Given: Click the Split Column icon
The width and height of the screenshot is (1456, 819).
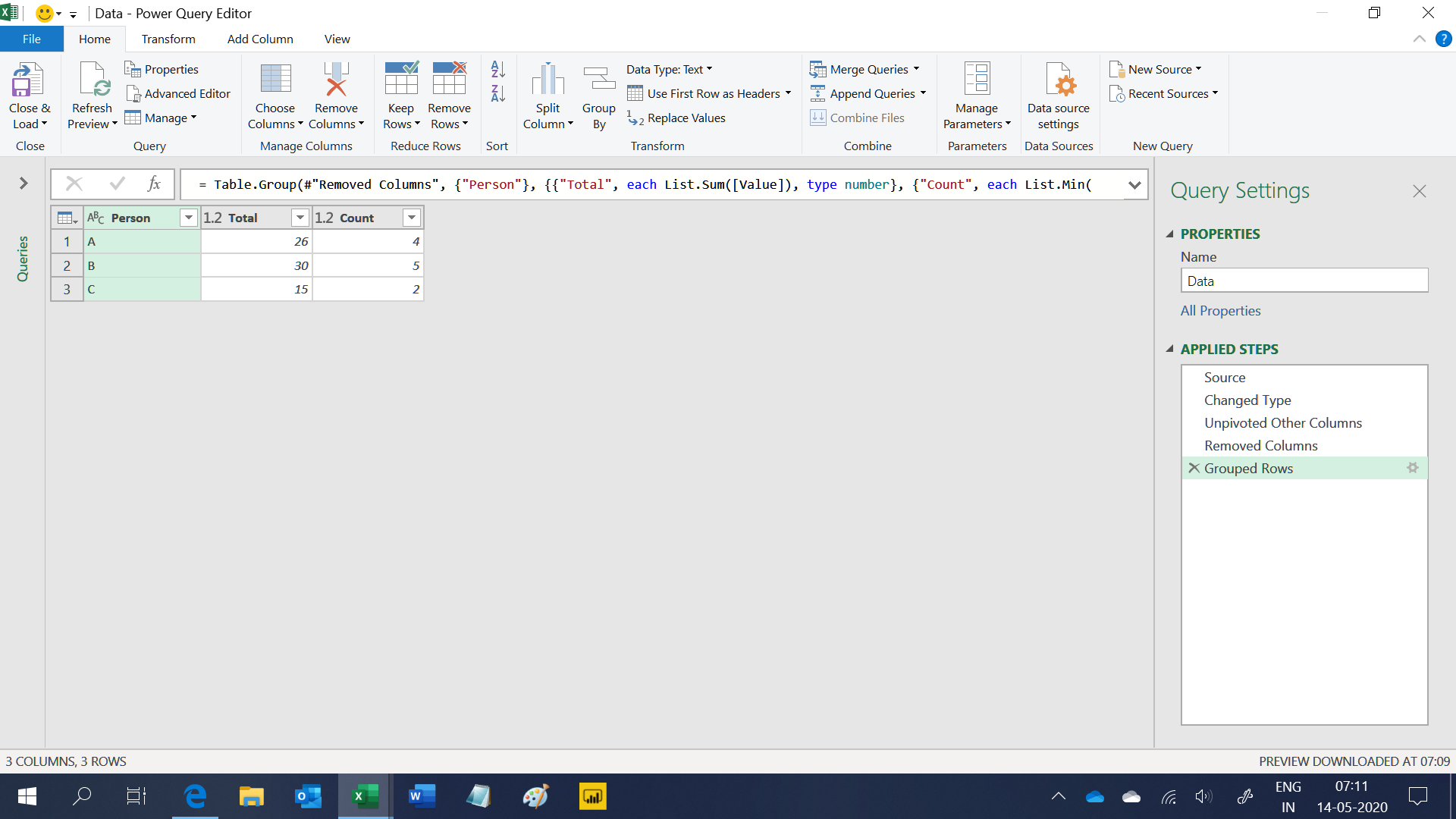Looking at the screenshot, I should pyautogui.click(x=548, y=80).
